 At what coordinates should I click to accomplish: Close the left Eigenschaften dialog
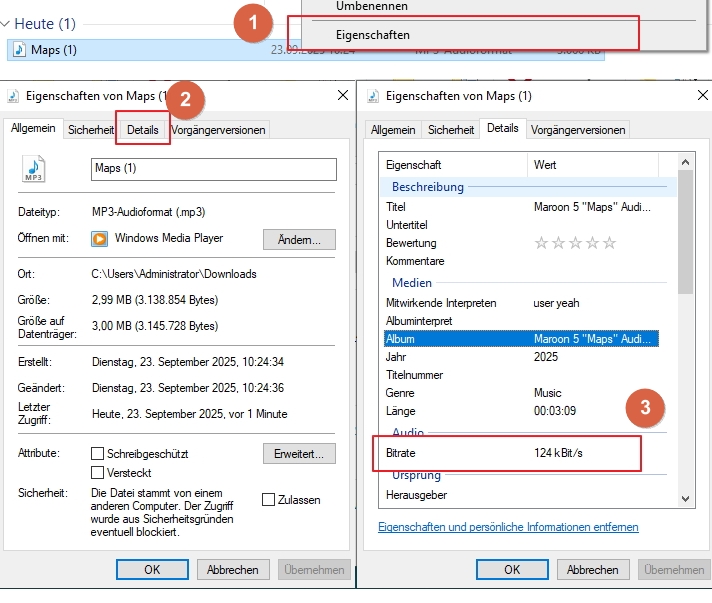point(343,95)
